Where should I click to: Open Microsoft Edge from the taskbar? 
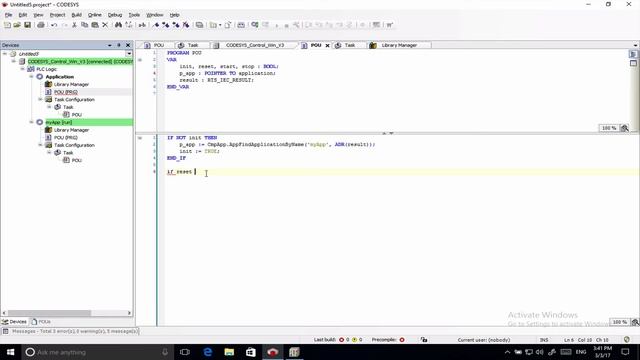[207, 352]
